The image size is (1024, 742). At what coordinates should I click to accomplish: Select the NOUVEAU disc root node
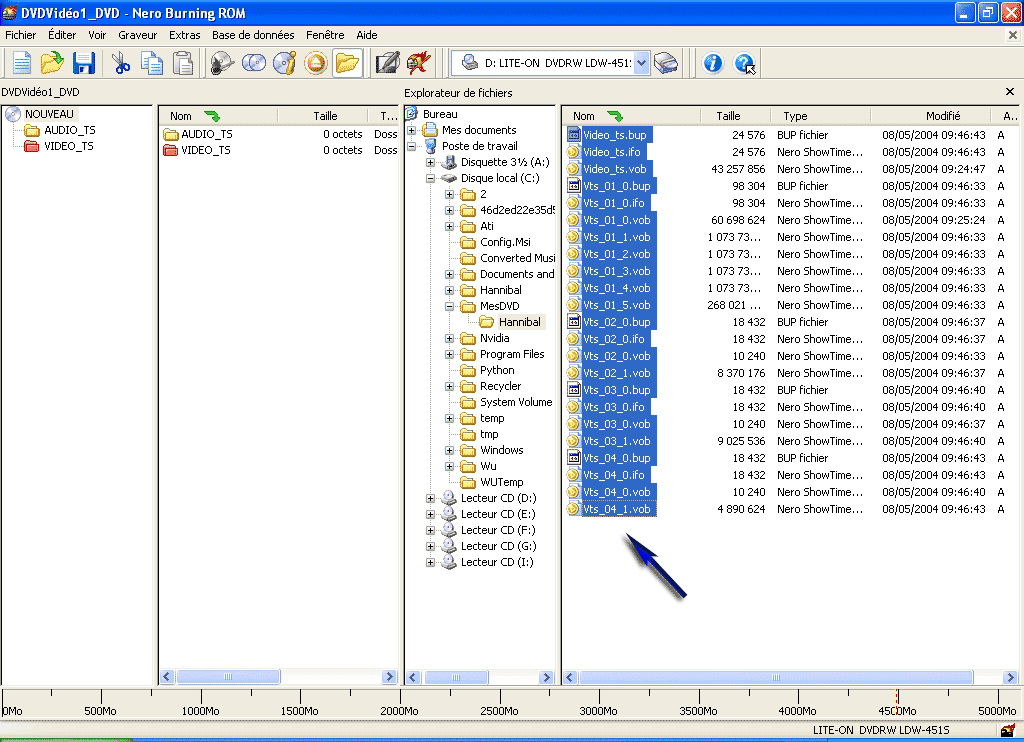tap(49, 114)
